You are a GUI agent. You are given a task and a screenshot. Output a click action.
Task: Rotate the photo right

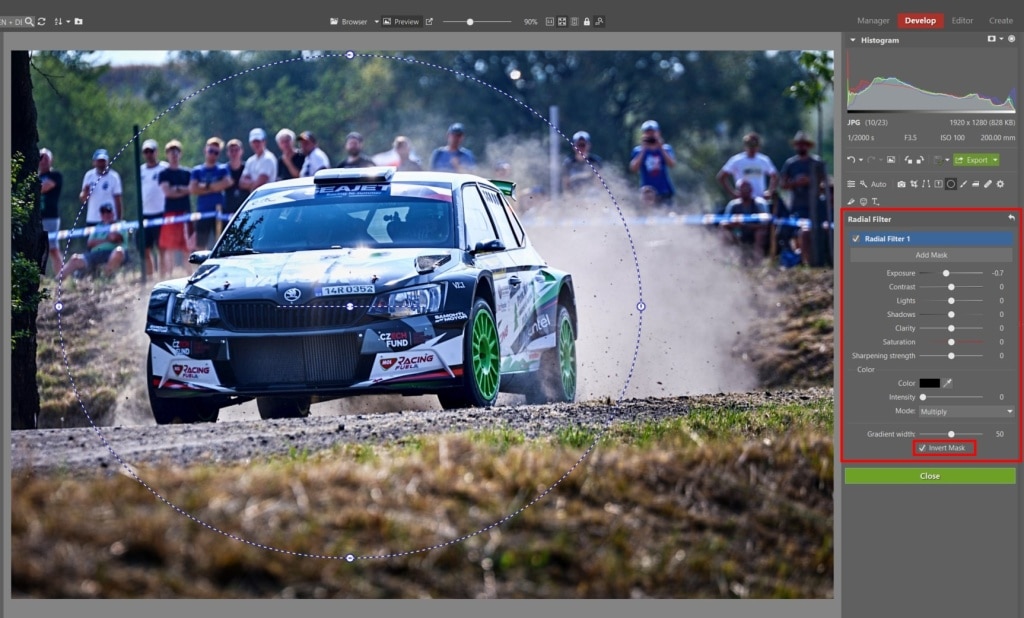920,159
